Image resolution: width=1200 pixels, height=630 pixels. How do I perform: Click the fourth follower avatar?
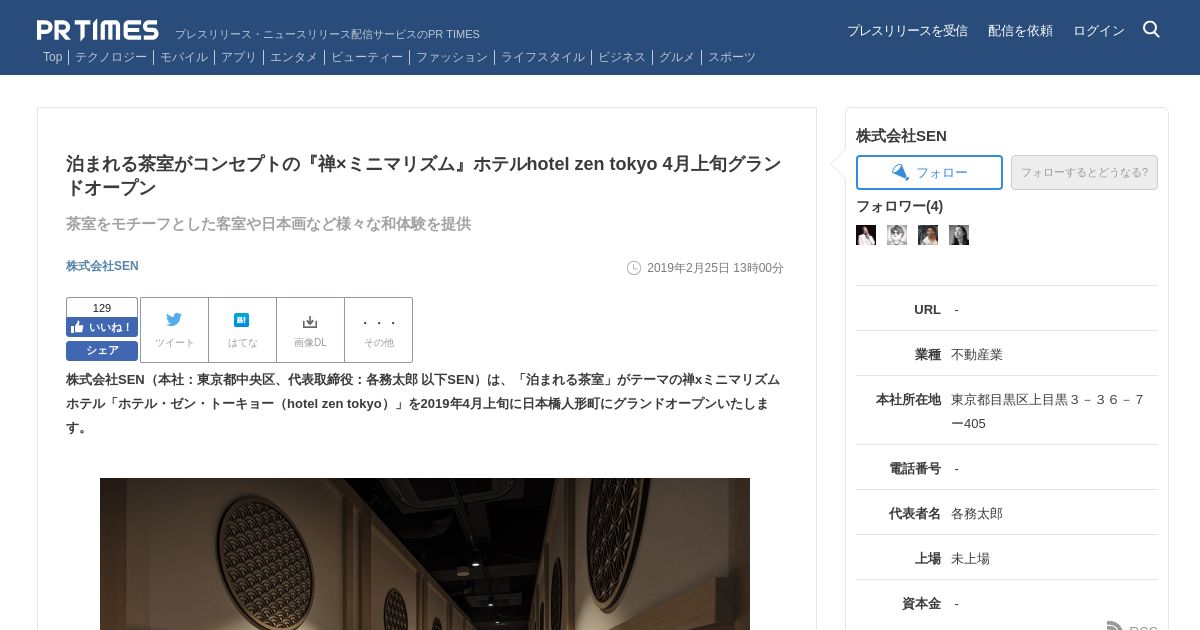coord(959,235)
